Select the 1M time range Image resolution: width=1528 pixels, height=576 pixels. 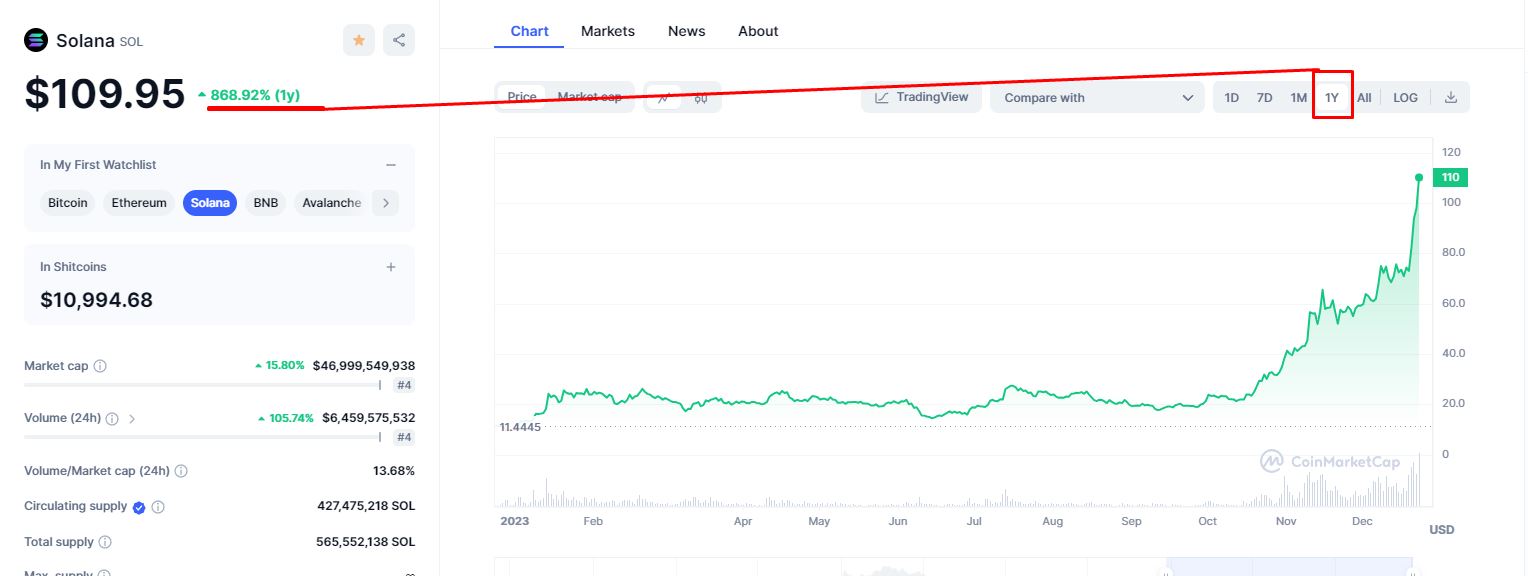pos(1298,97)
